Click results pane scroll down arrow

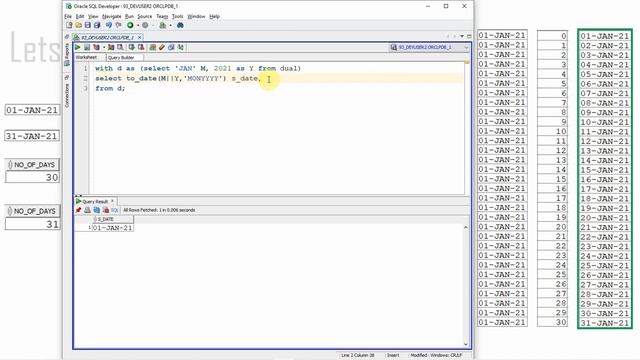tap(466, 344)
